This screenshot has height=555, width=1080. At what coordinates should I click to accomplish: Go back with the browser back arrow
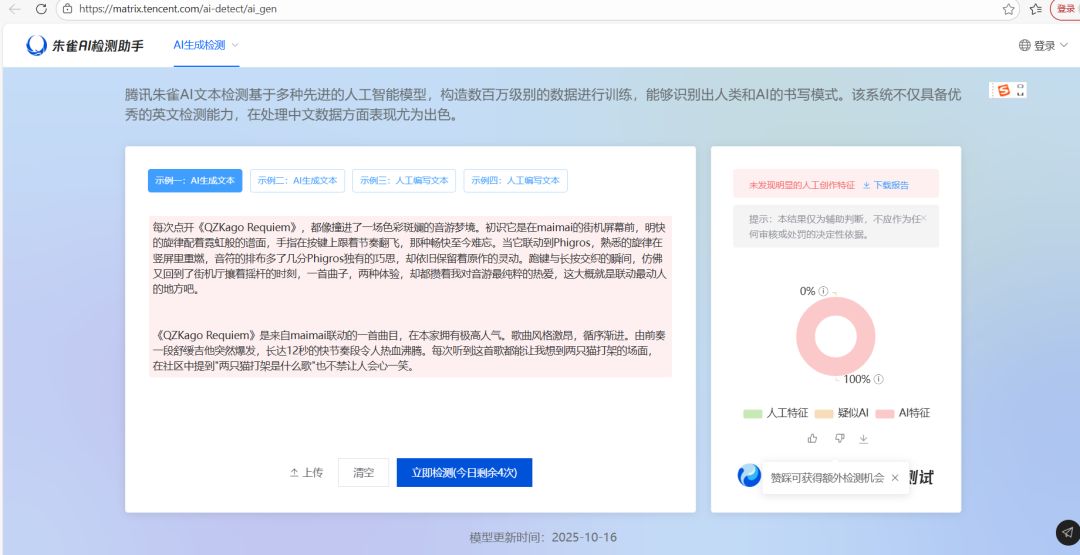coord(14,9)
